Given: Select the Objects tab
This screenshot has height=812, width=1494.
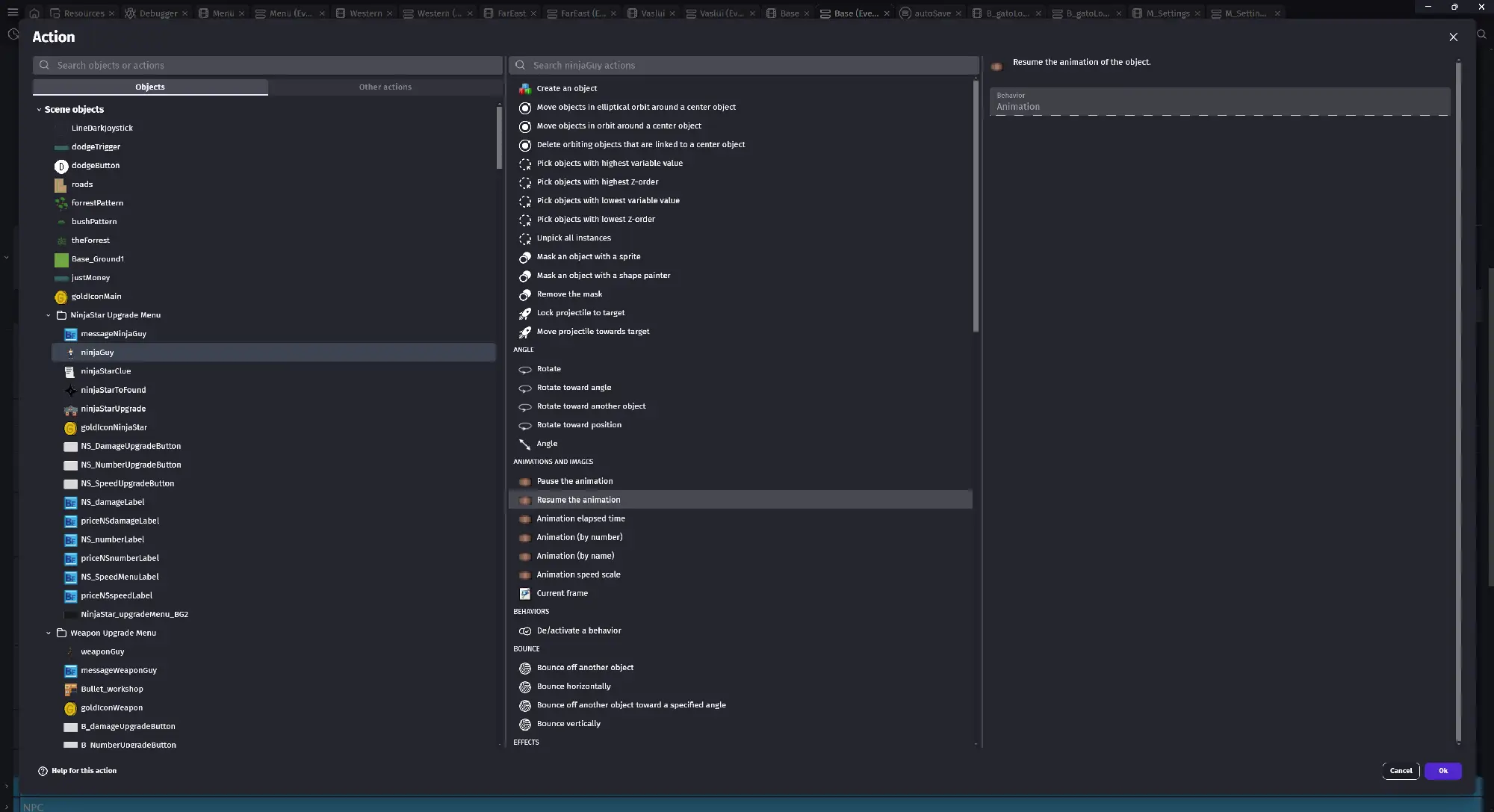Looking at the screenshot, I should 150,87.
